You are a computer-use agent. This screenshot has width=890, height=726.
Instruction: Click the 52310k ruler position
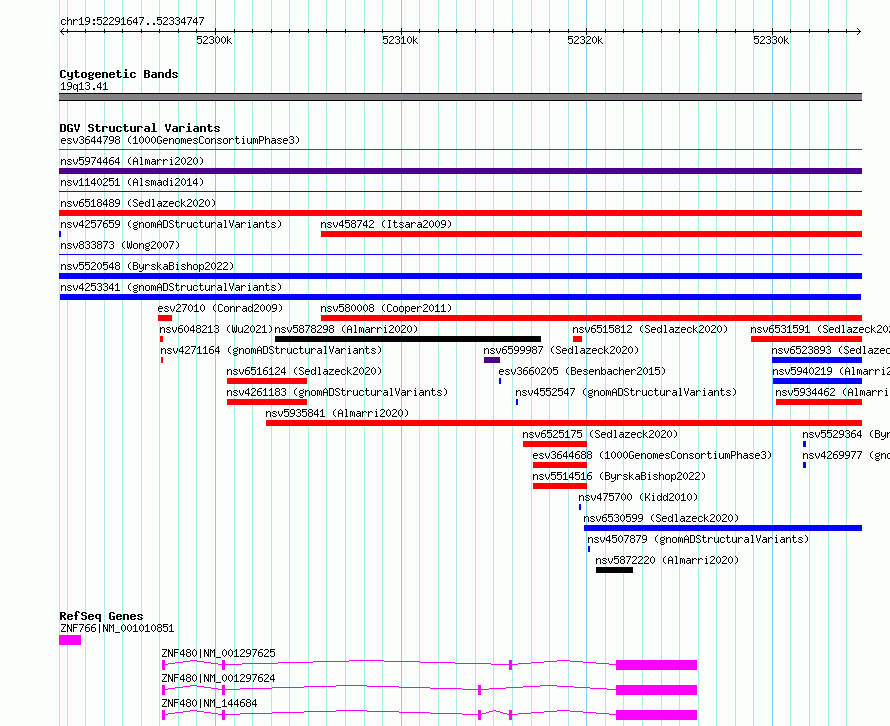point(400,40)
